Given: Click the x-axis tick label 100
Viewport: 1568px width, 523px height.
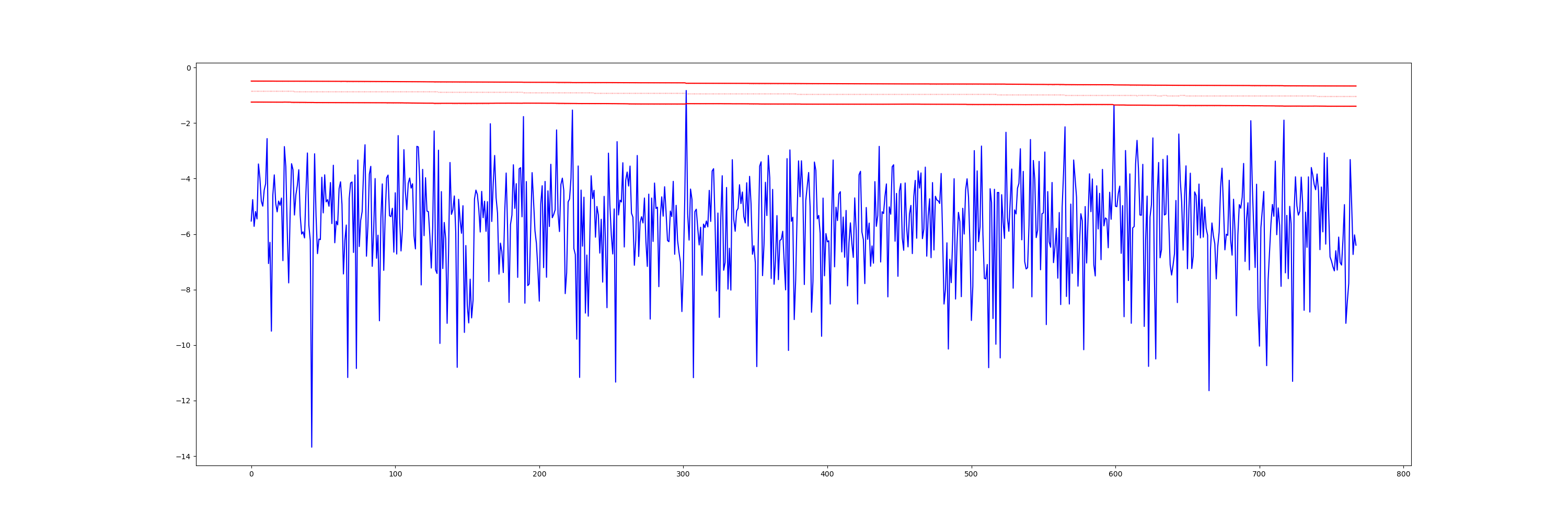Looking at the screenshot, I should pos(395,474).
